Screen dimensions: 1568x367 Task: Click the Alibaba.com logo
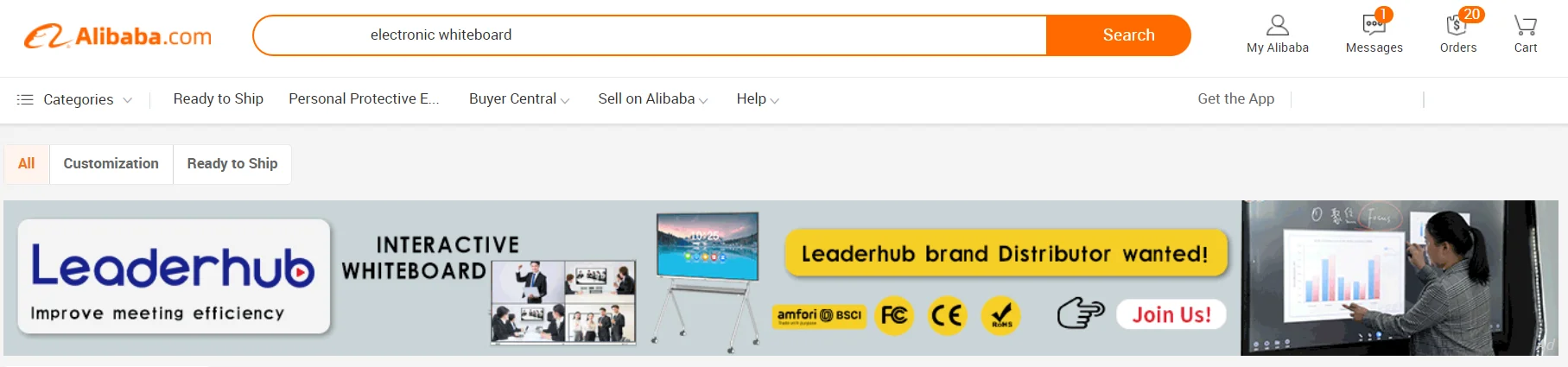tap(117, 36)
